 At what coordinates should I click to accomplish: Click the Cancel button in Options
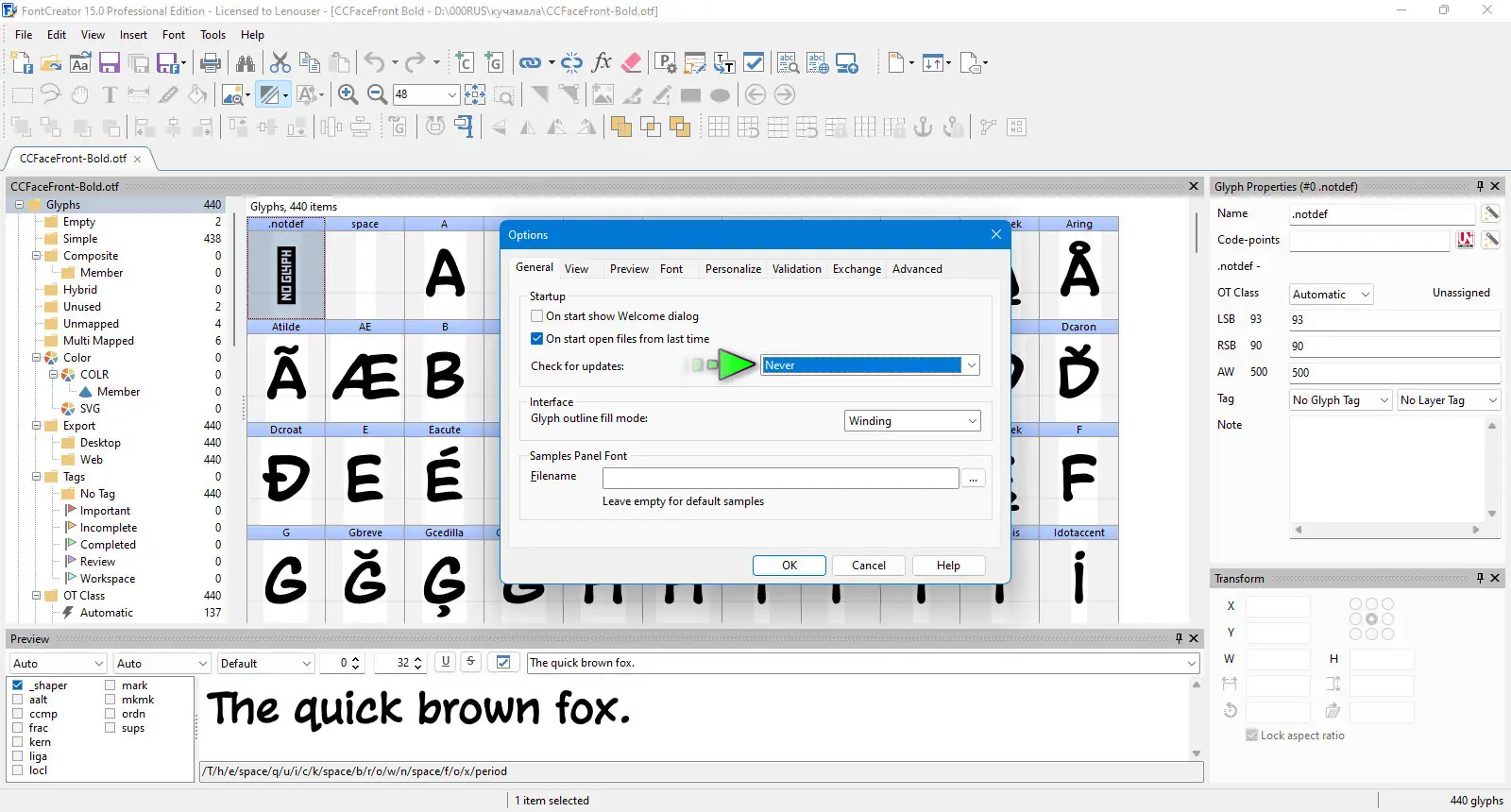(869, 566)
